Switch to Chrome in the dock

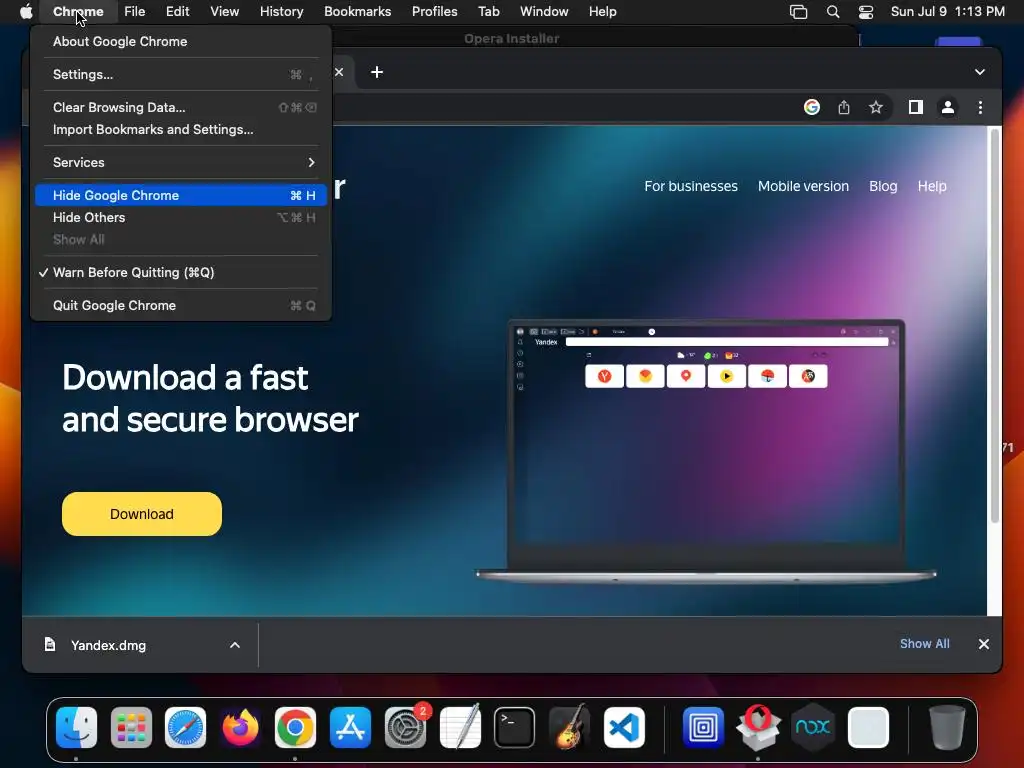[x=295, y=727]
